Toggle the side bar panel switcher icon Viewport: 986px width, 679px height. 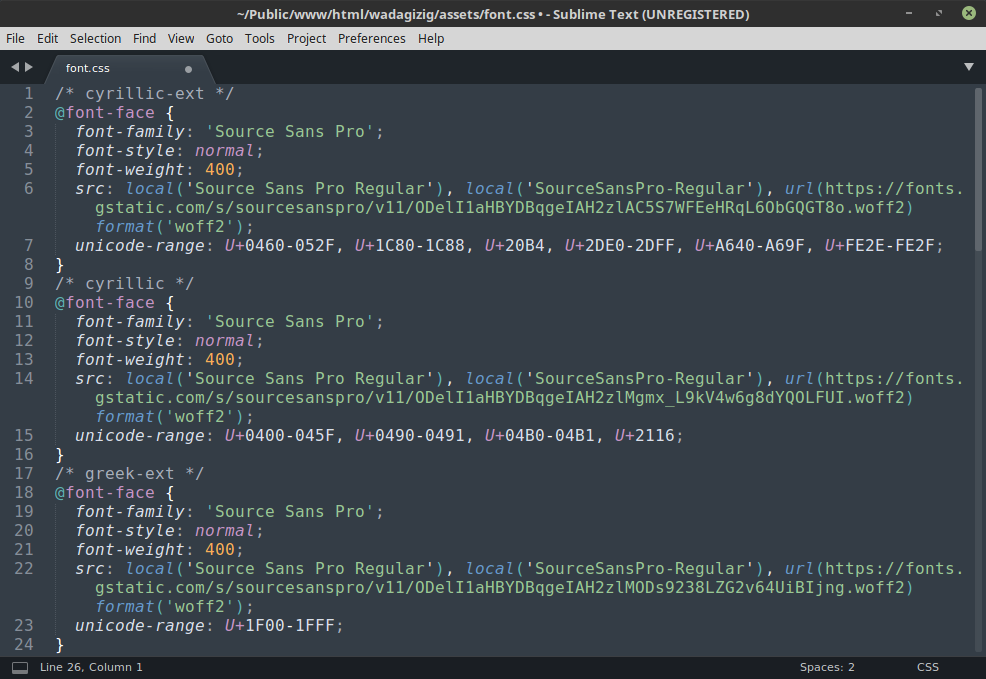click(20, 668)
